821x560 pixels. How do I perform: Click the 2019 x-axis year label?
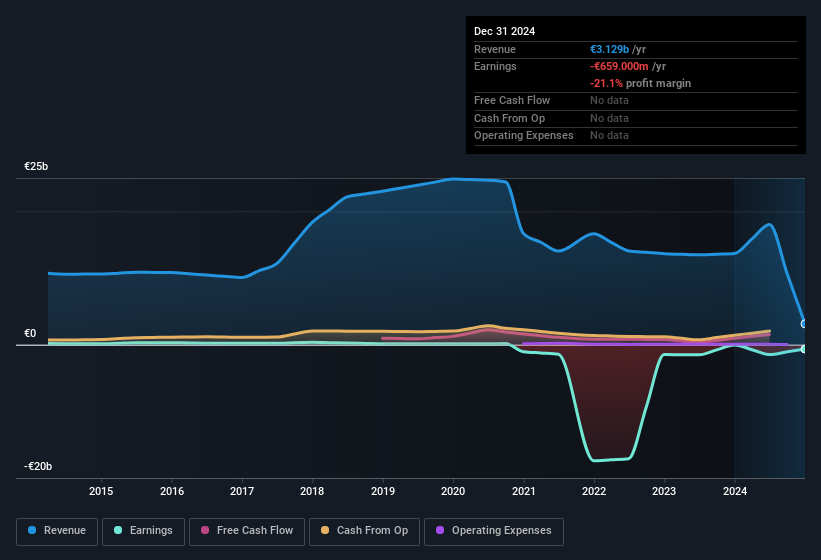point(383,491)
